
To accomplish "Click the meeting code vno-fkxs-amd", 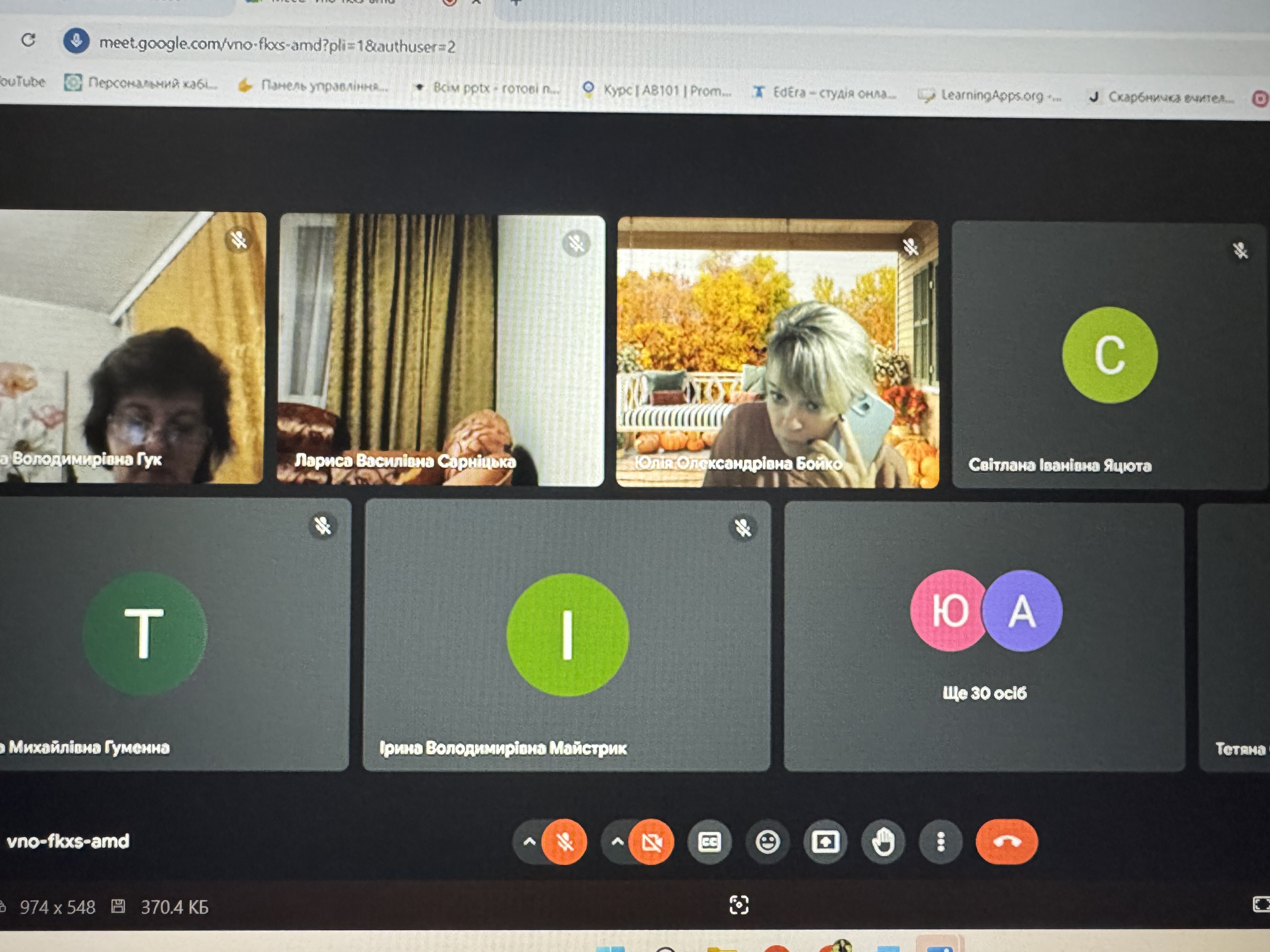I will pos(68,841).
